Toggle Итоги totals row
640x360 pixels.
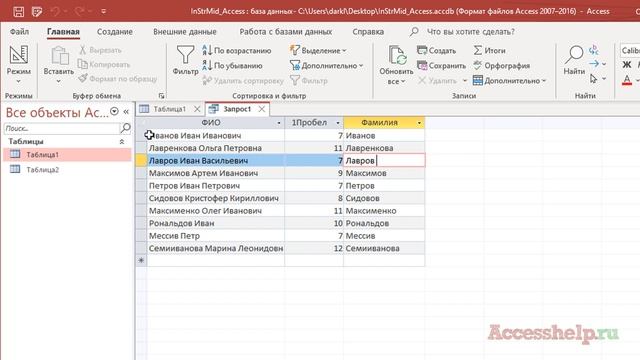click(490, 51)
